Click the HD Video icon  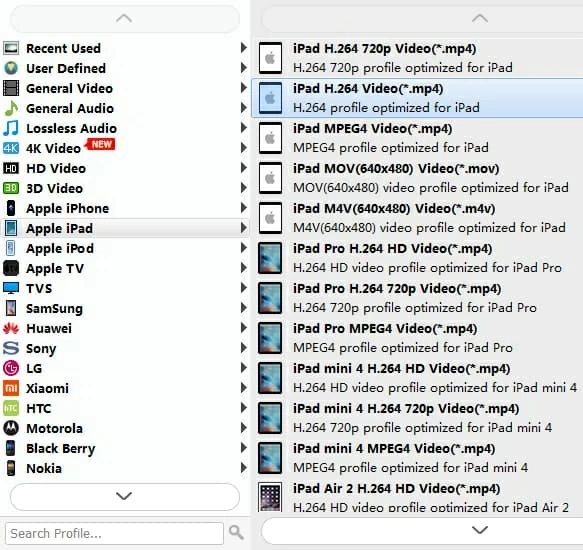coord(11,168)
